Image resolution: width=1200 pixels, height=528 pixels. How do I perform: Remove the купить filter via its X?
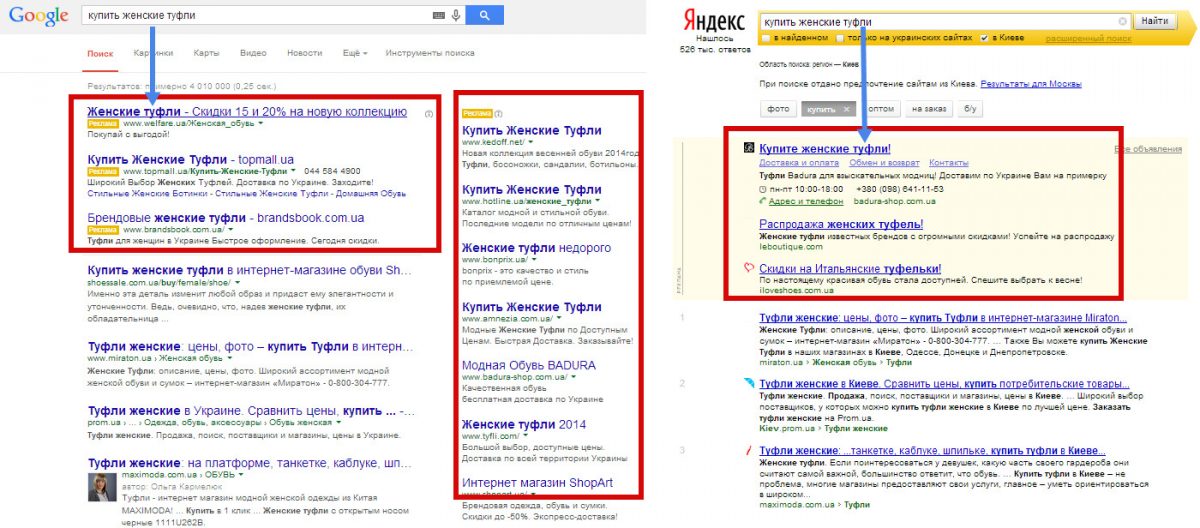[x=846, y=109]
